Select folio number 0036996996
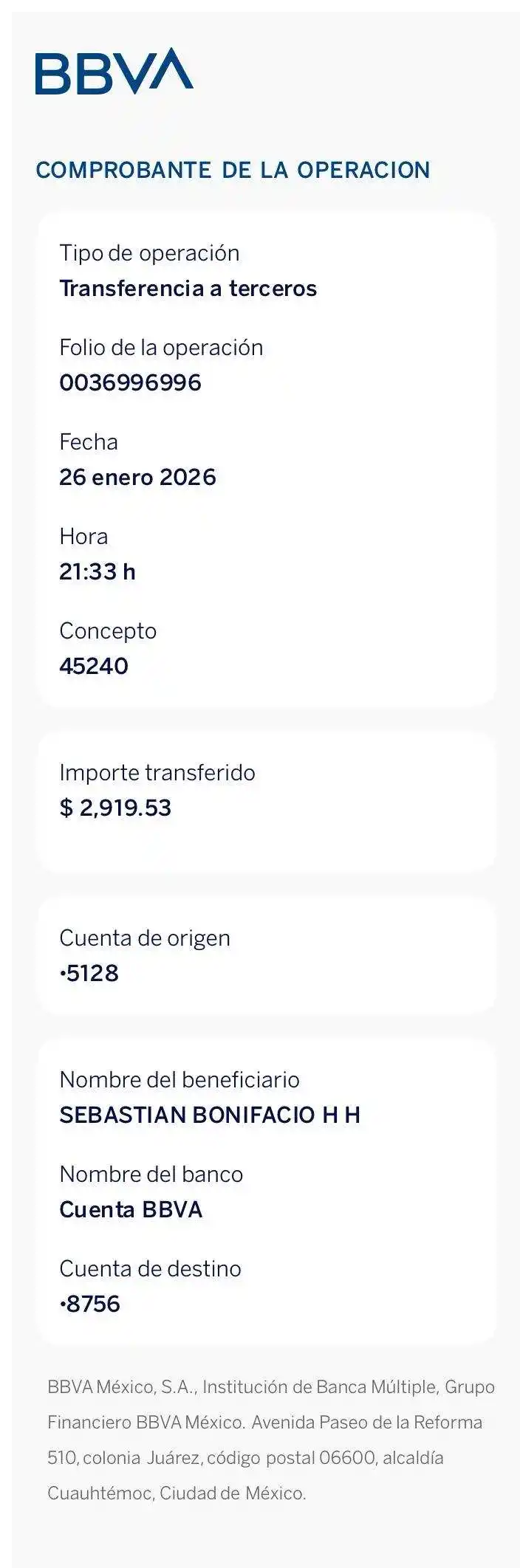The width and height of the screenshot is (520, 1568). [x=130, y=382]
